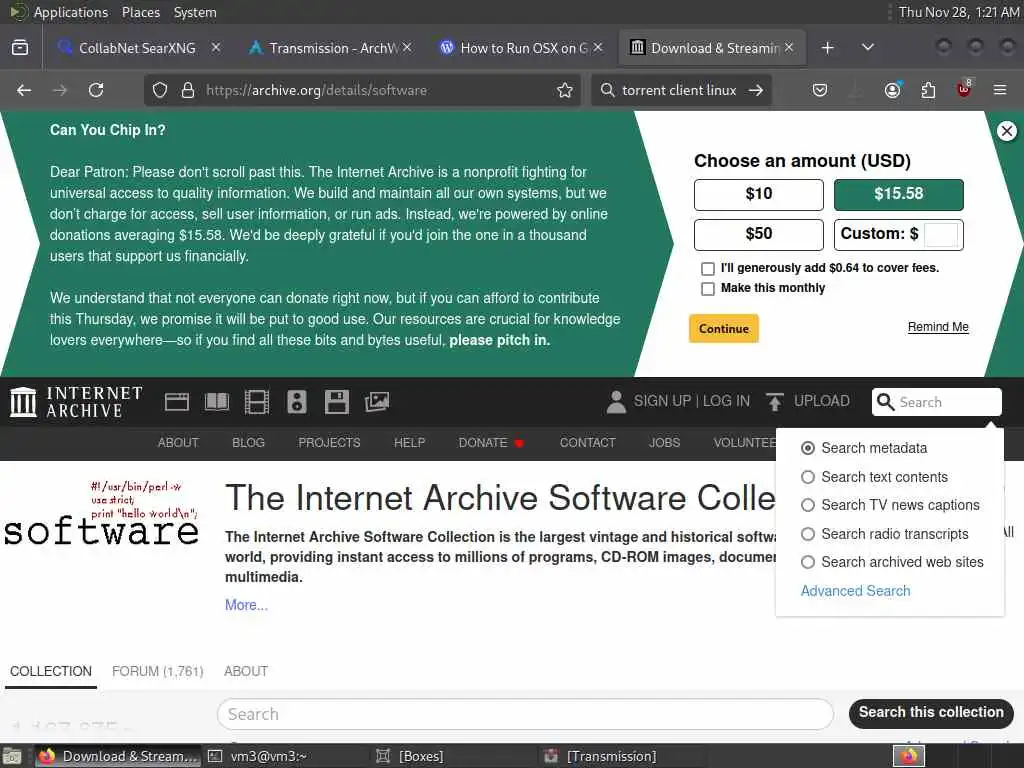The height and width of the screenshot is (768, 1024).
Task: Go back with browser back arrow
Action: pos(24,90)
